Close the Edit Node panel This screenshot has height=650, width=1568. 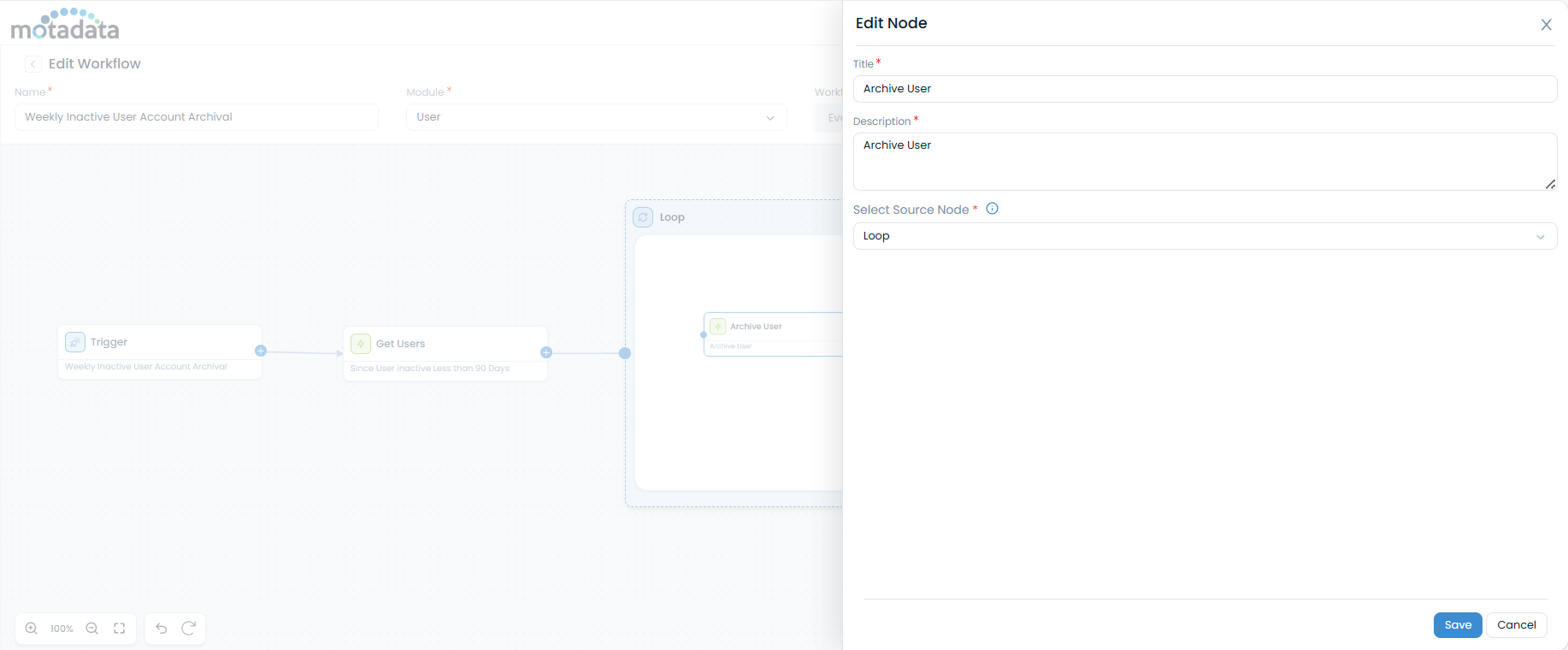(1546, 25)
